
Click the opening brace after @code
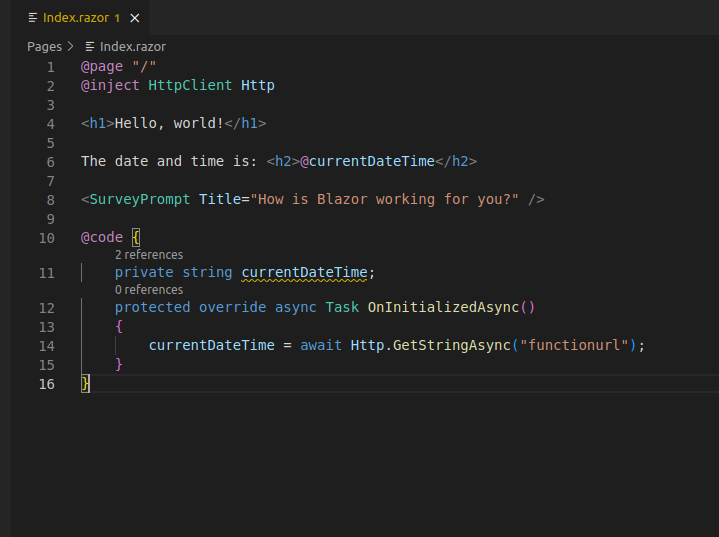tap(136, 238)
